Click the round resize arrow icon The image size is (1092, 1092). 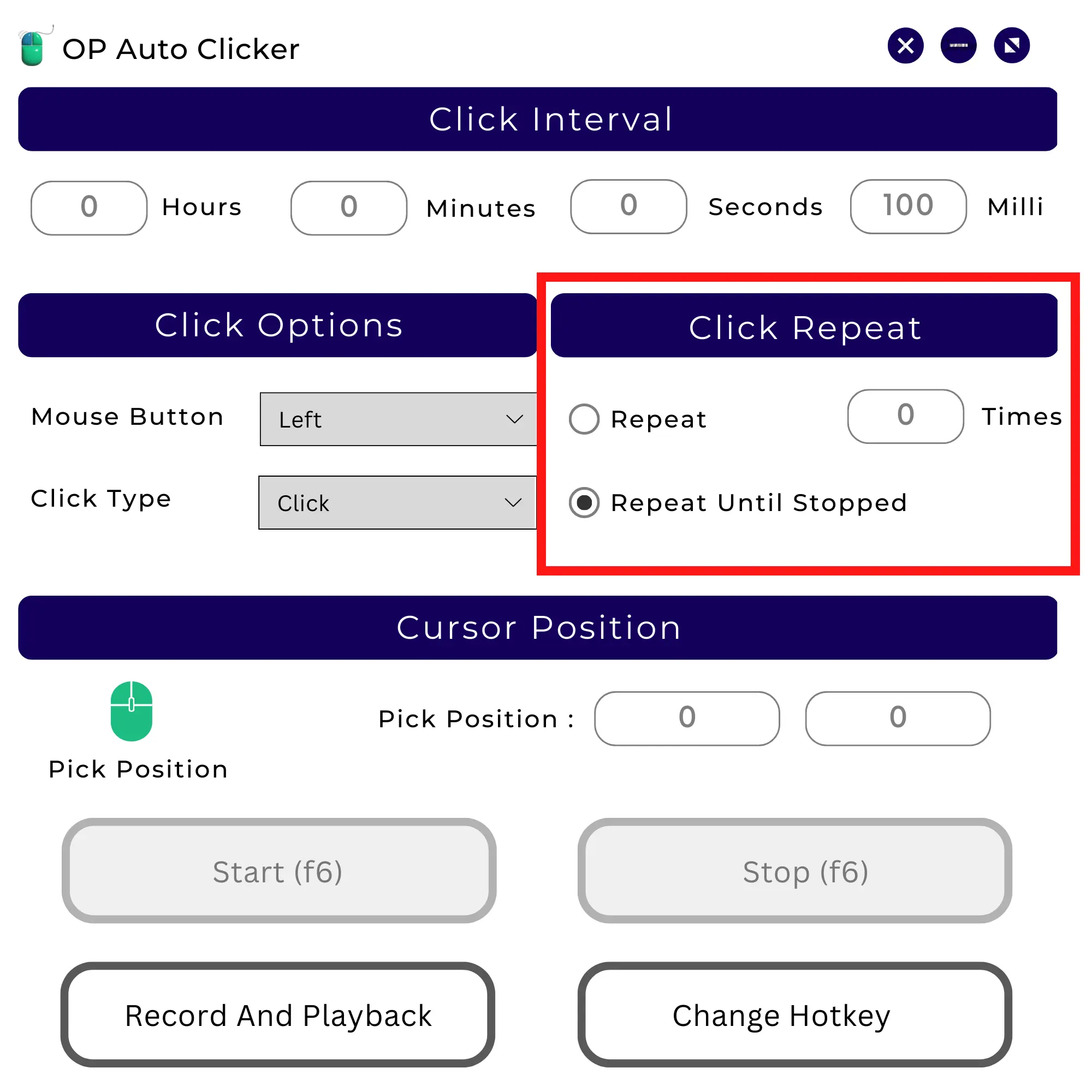coord(1011,46)
